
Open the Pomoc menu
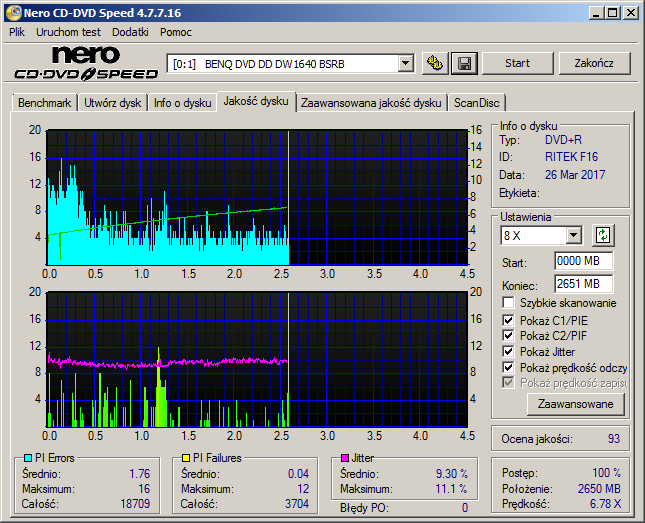tap(176, 32)
